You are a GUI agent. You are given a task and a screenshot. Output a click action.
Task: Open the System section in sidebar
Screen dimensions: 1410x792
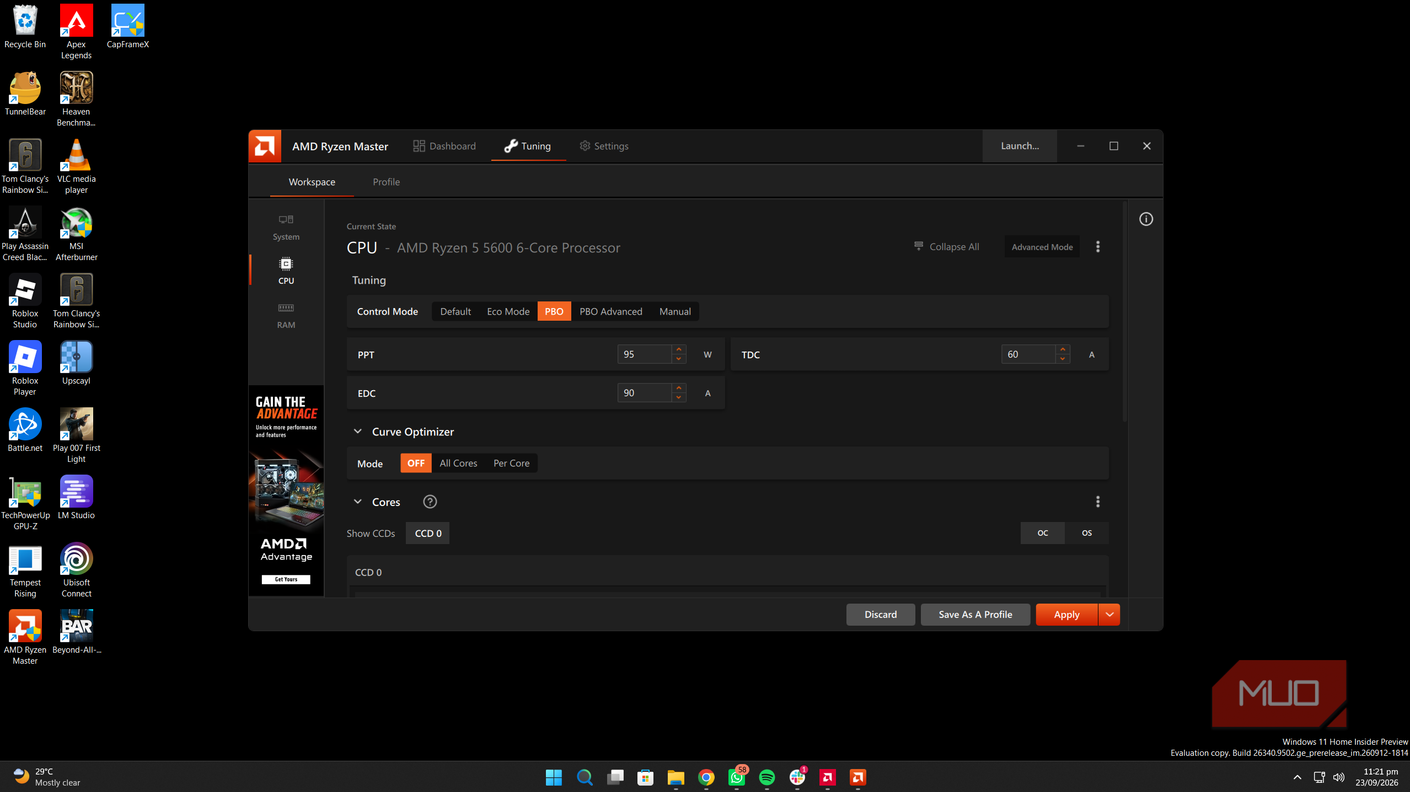click(x=286, y=227)
